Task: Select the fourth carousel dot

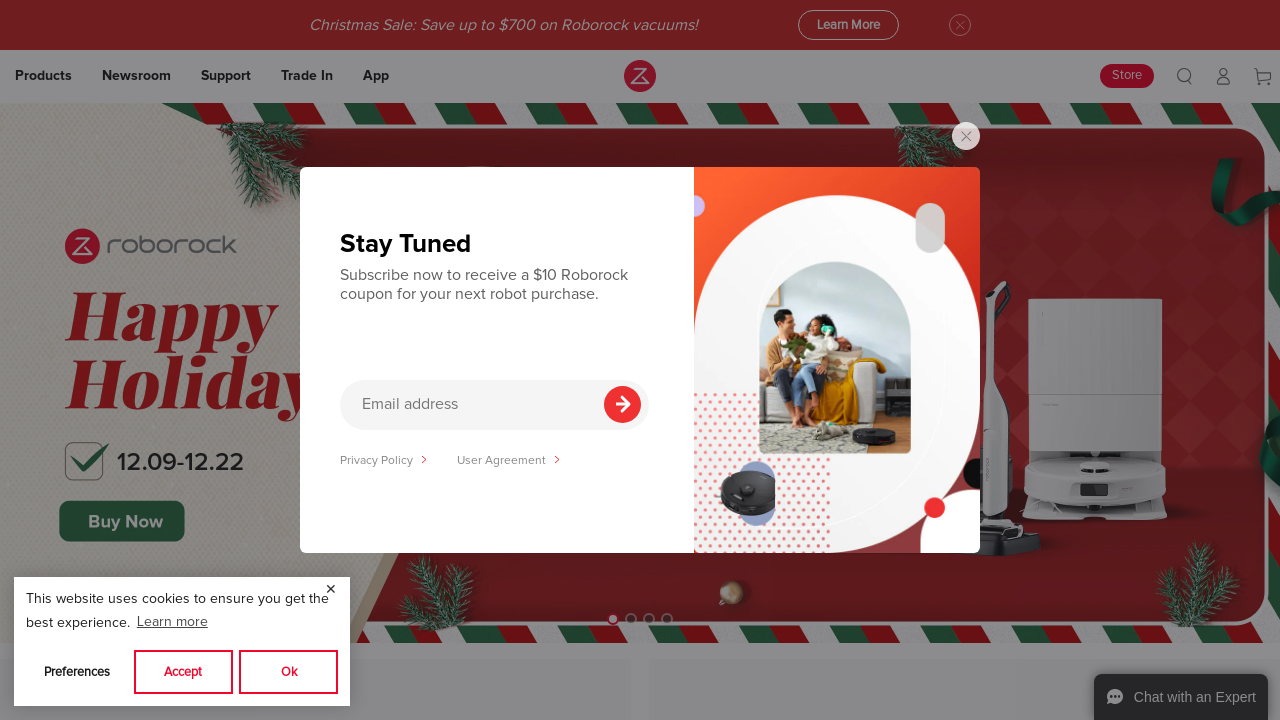Action: click(667, 619)
